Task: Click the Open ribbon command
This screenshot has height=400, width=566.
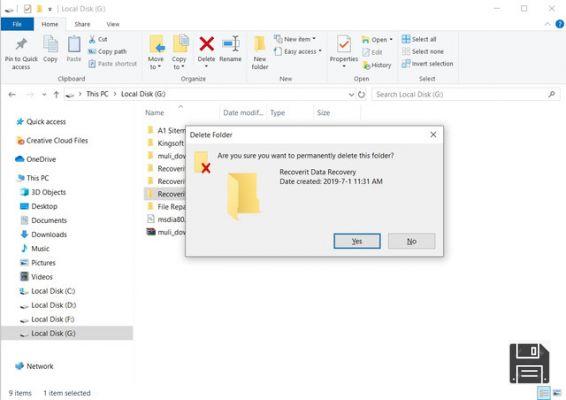Action: click(x=377, y=40)
